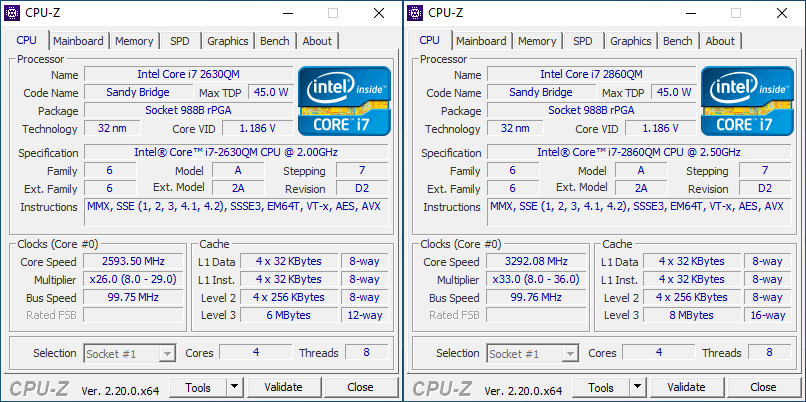Open About tab in left window
806x402 pixels.
[317, 41]
